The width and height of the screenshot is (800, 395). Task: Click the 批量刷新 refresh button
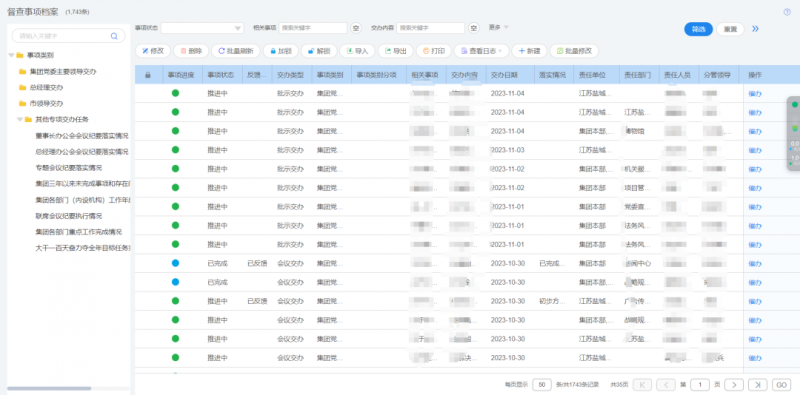(236, 51)
